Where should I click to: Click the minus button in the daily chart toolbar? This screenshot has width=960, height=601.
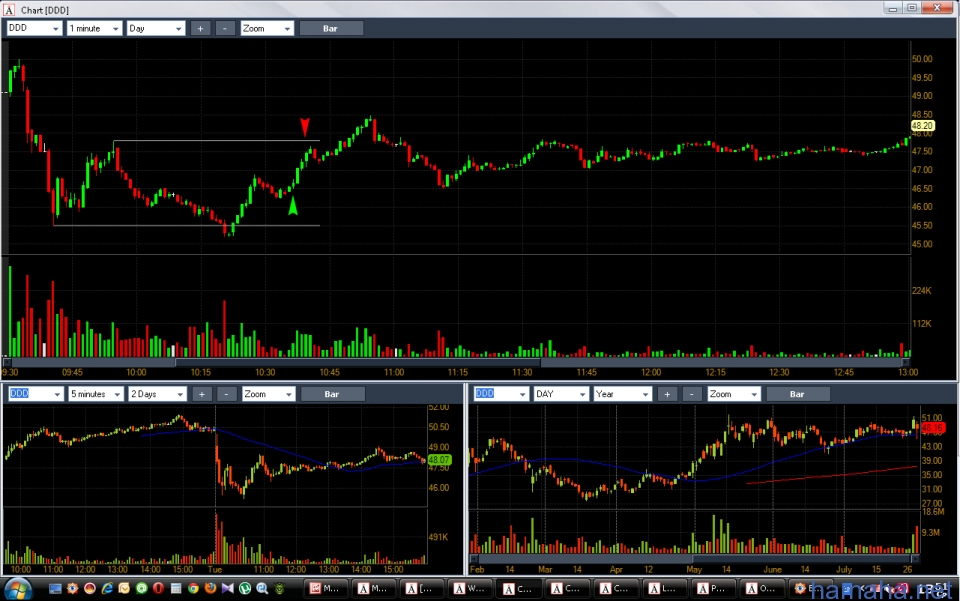click(x=691, y=394)
